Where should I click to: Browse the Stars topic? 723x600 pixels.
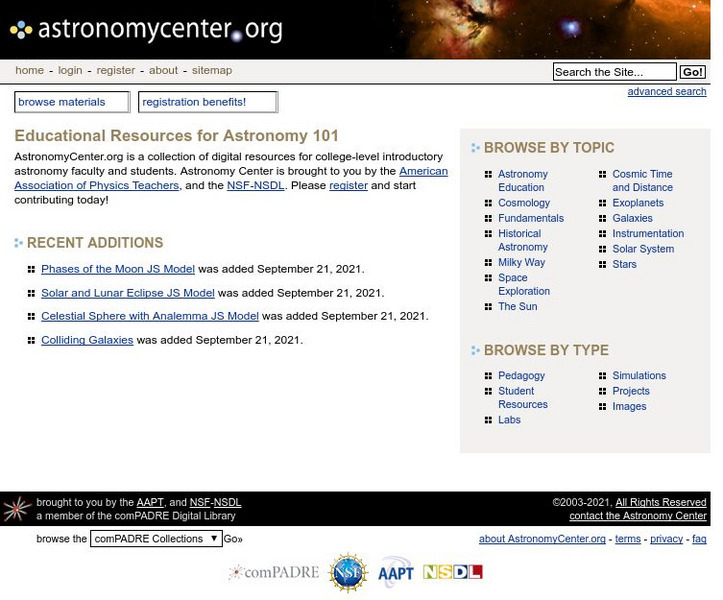click(624, 264)
